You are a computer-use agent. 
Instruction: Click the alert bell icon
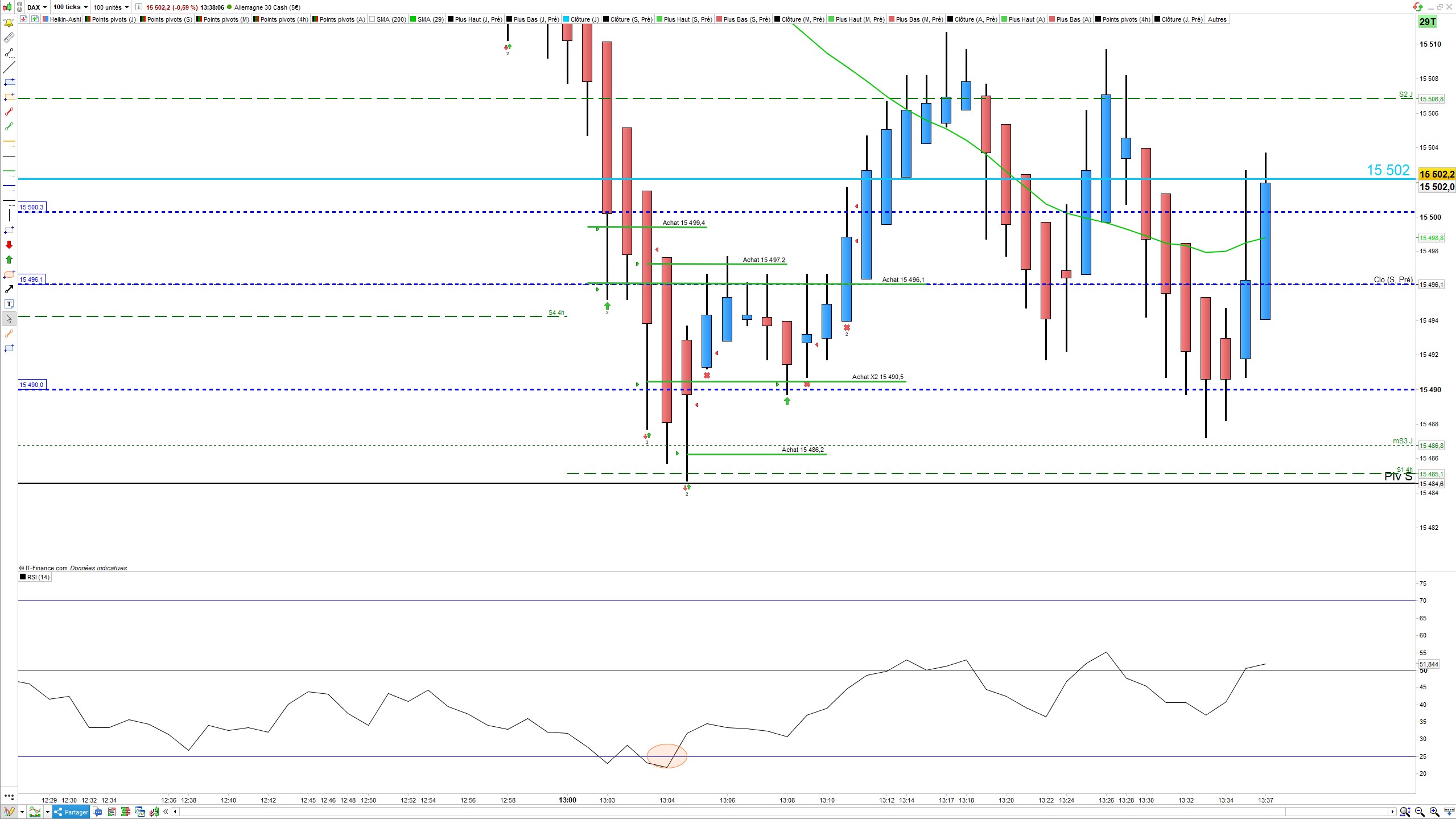(x=9, y=23)
